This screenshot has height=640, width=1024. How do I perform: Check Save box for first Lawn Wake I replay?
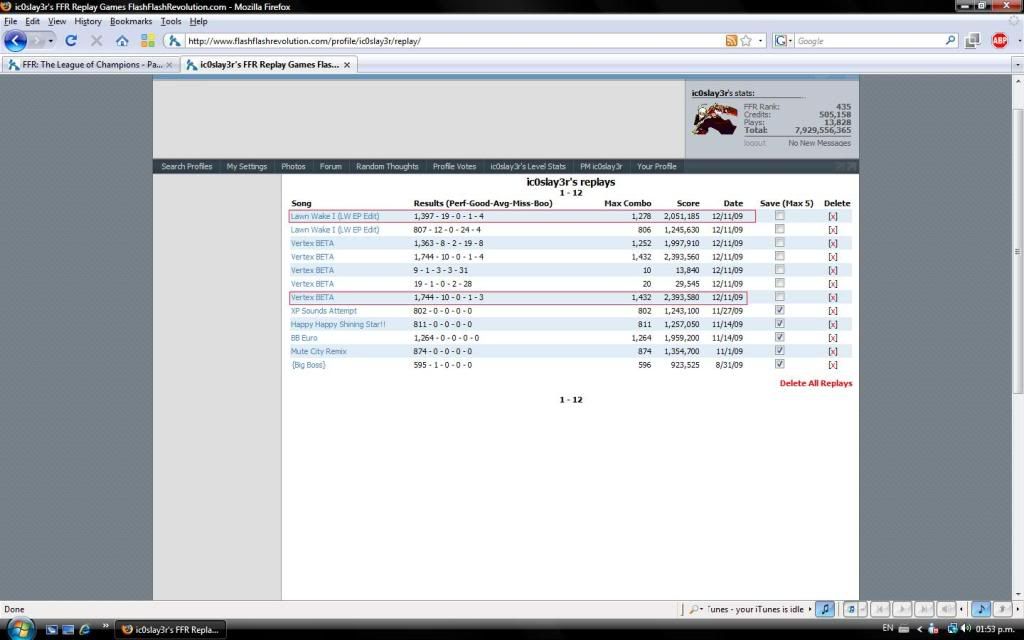point(780,216)
